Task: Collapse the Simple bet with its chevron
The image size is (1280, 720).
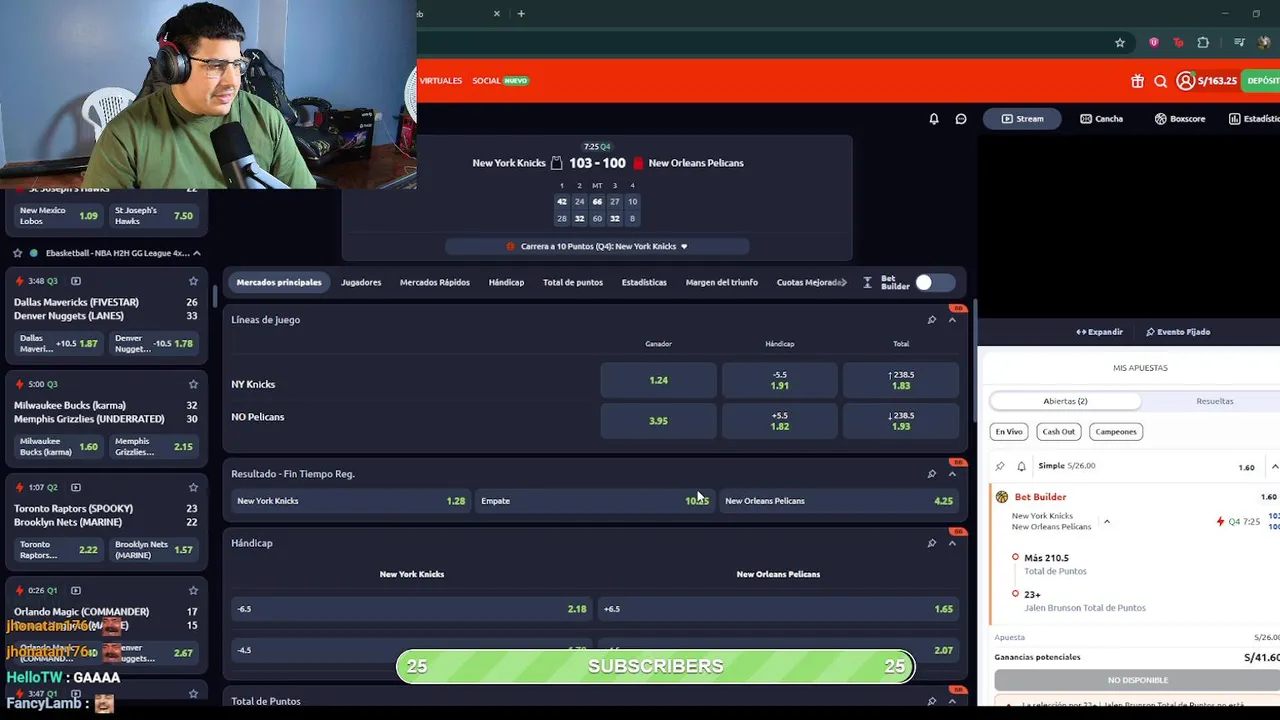Action: pos(1274,467)
